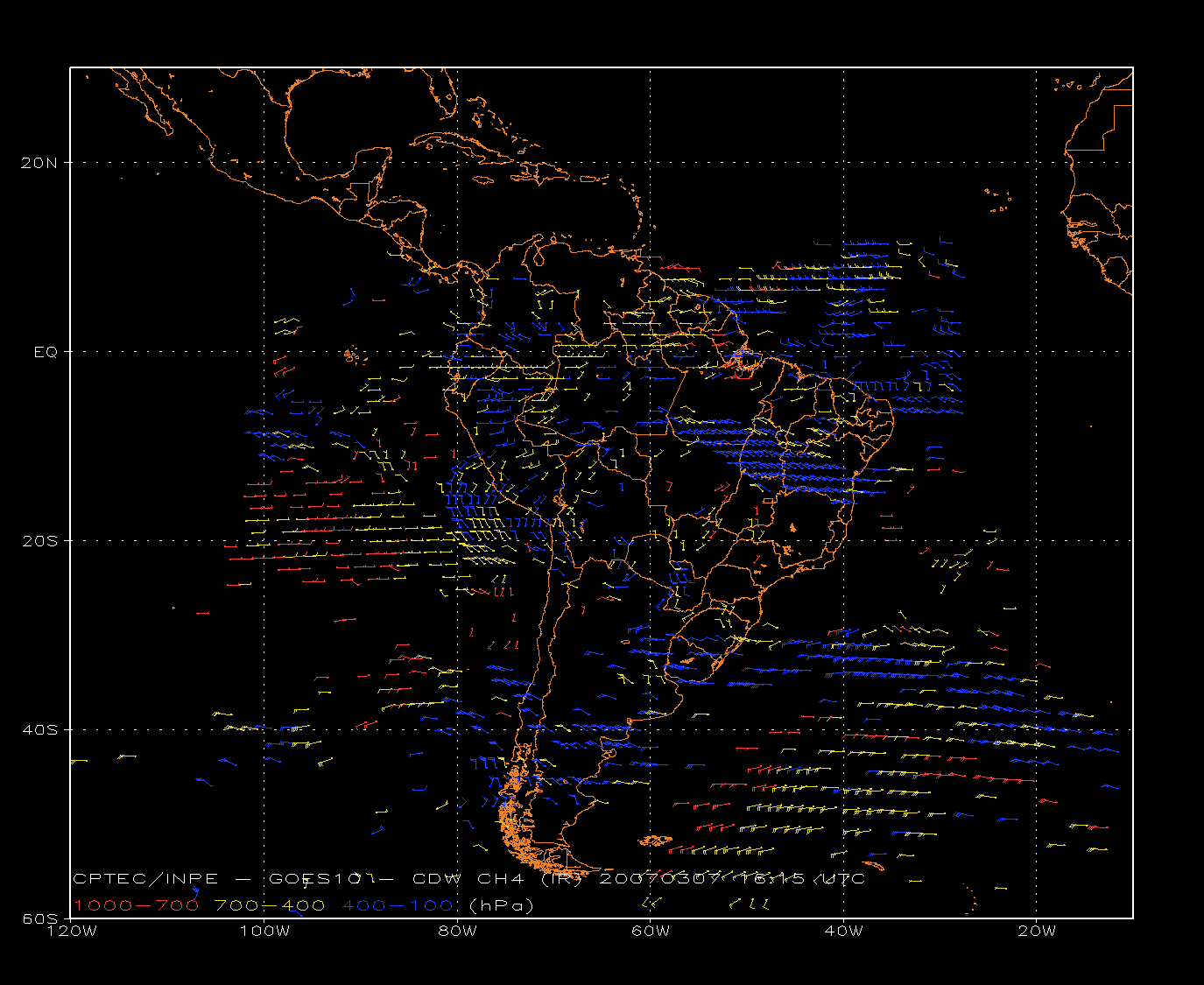Viewport: 1204px width, 985px height.
Task: Click the 80W longitude label
Action: (458, 931)
